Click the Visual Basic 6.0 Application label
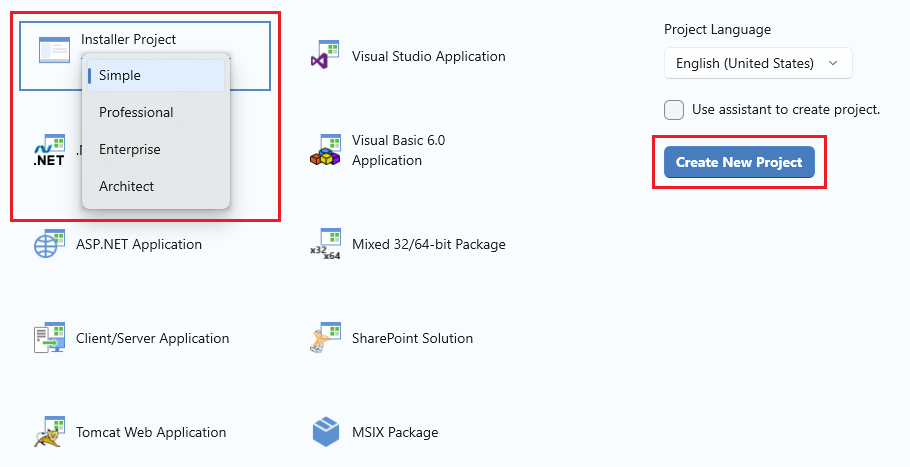This screenshot has height=467, width=910. (398, 150)
